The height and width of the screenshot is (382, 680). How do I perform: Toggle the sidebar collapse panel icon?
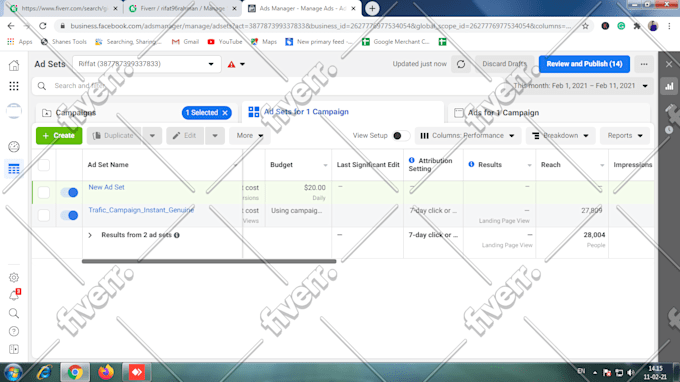pos(14,349)
